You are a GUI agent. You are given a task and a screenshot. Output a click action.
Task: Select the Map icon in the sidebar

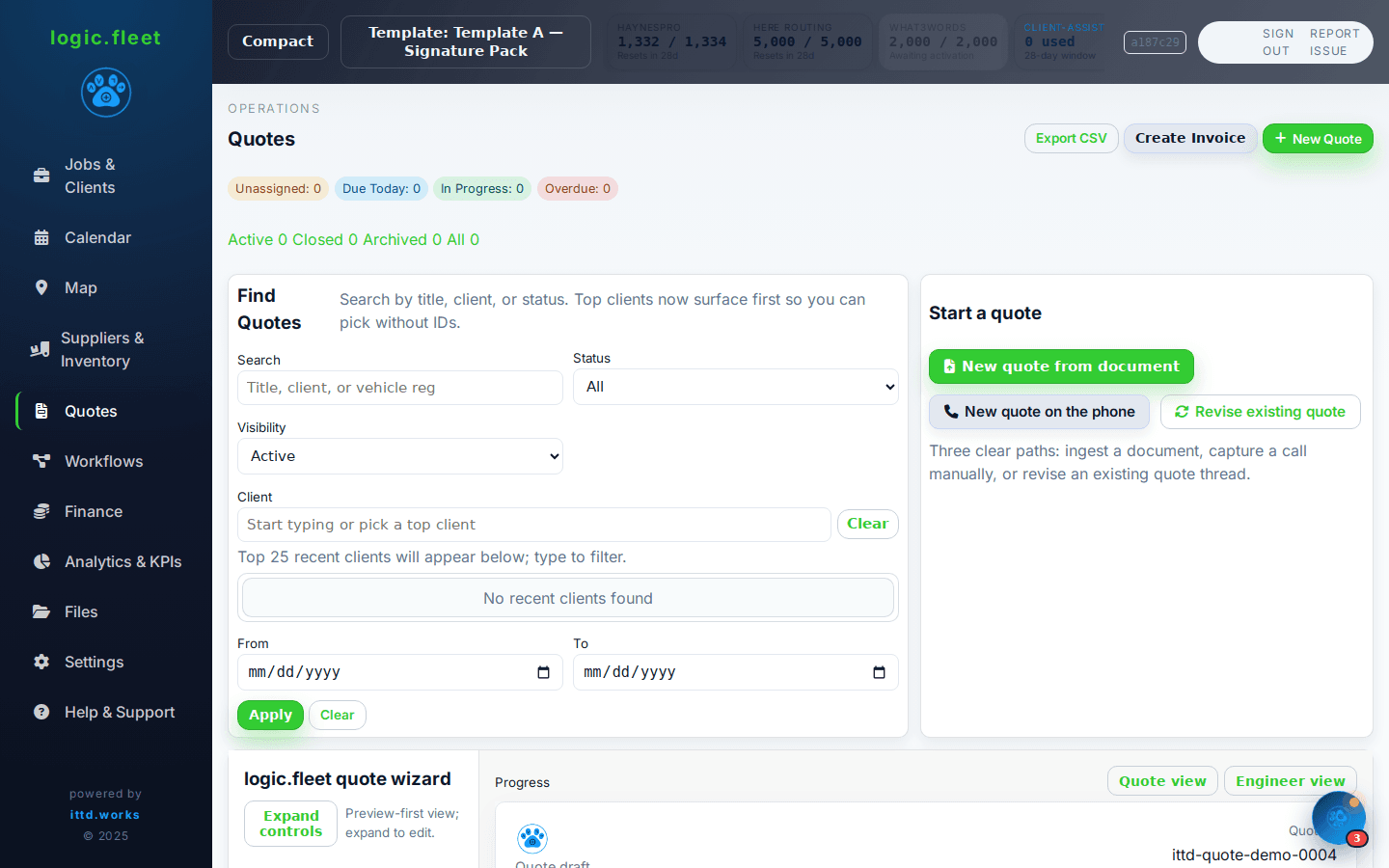[x=41, y=287]
